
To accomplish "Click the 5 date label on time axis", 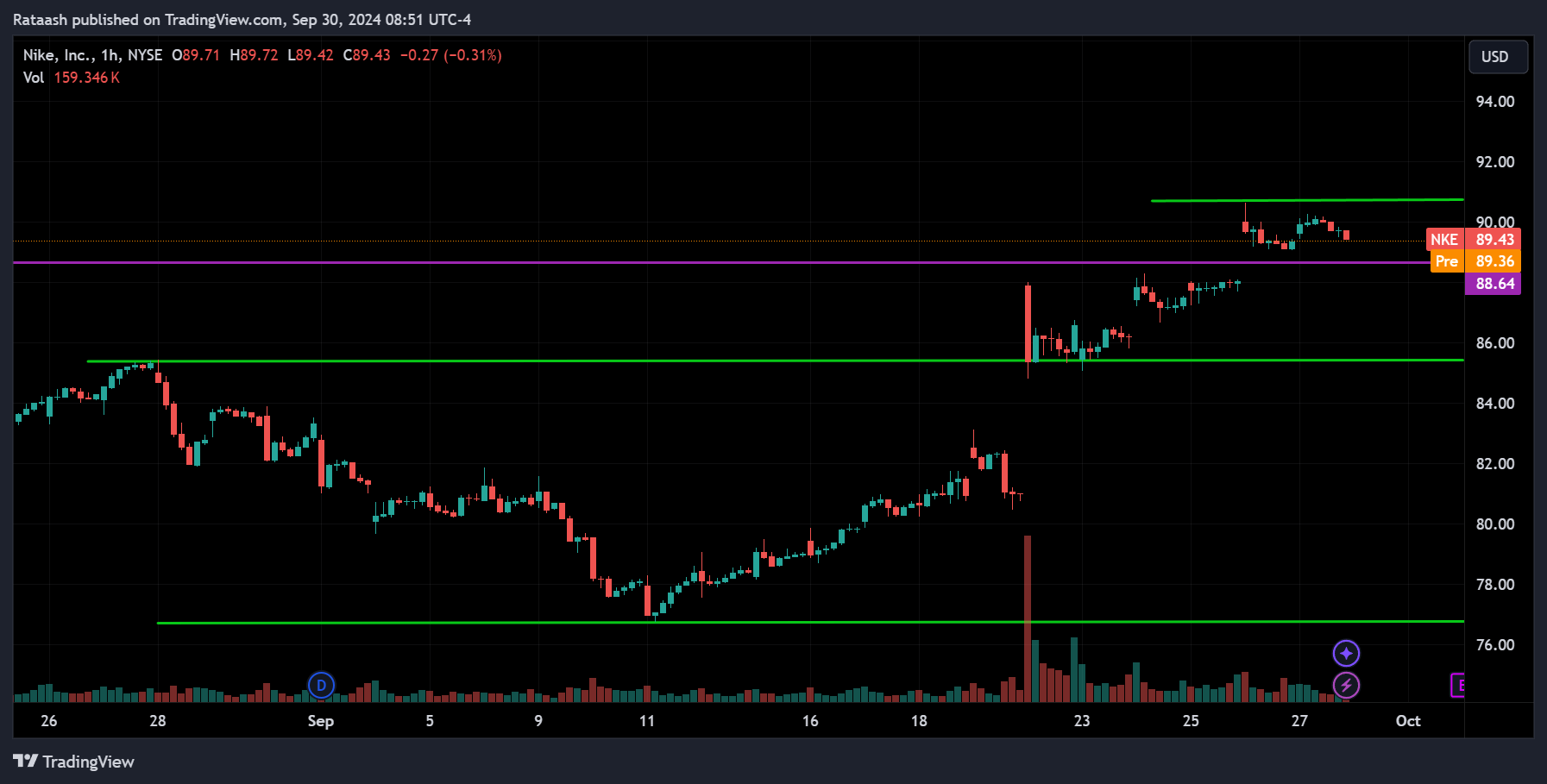I will tap(430, 721).
